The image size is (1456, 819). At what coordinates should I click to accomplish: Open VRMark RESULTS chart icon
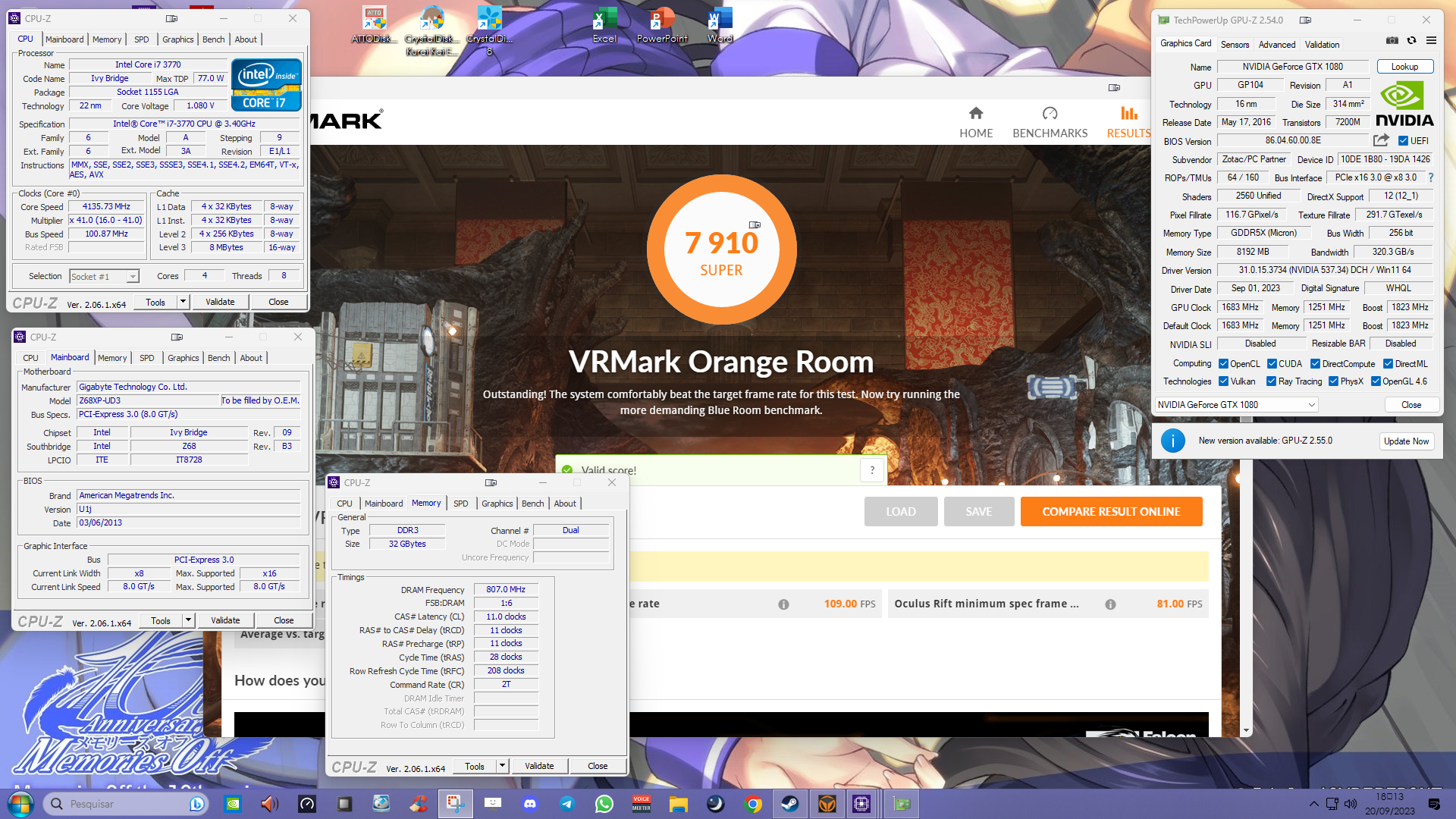tap(1129, 113)
